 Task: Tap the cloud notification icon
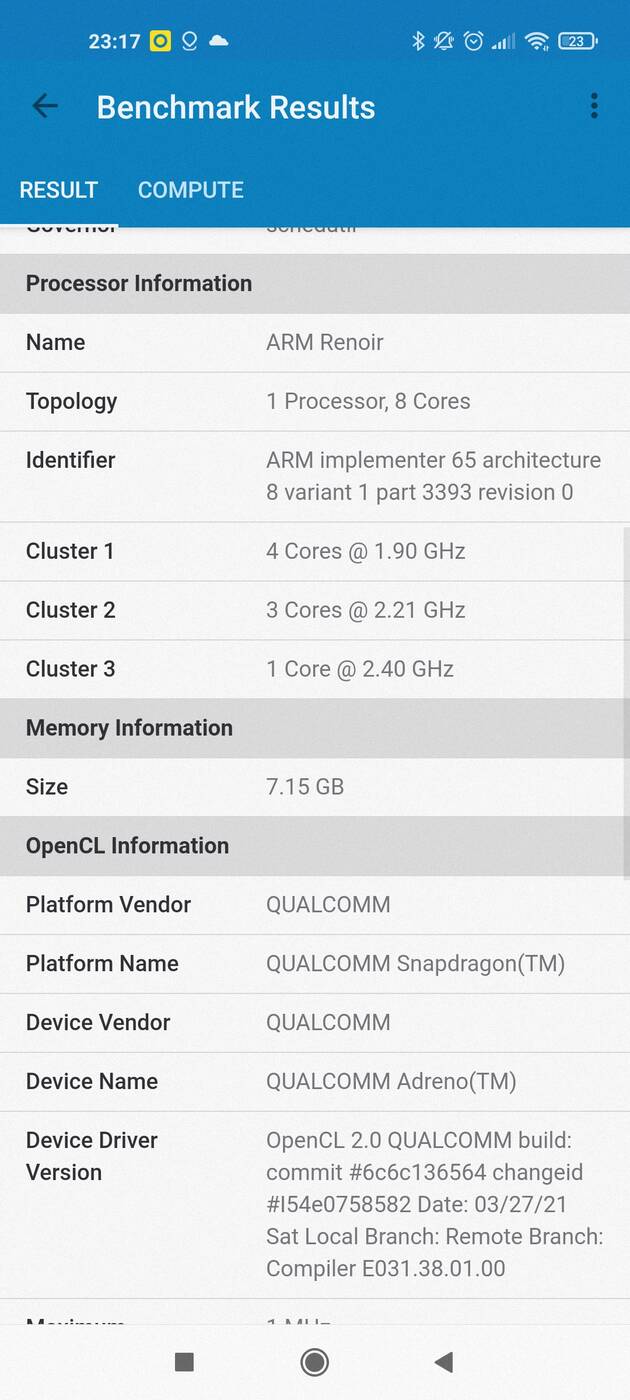point(218,41)
